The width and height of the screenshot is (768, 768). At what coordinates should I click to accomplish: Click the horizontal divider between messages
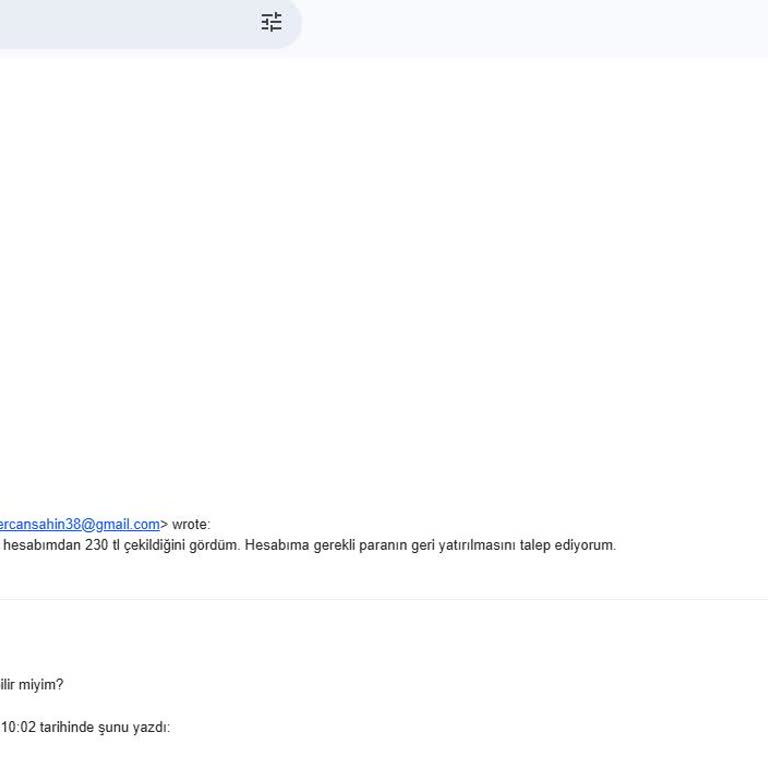pyautogui.click(x=384, y=599)
